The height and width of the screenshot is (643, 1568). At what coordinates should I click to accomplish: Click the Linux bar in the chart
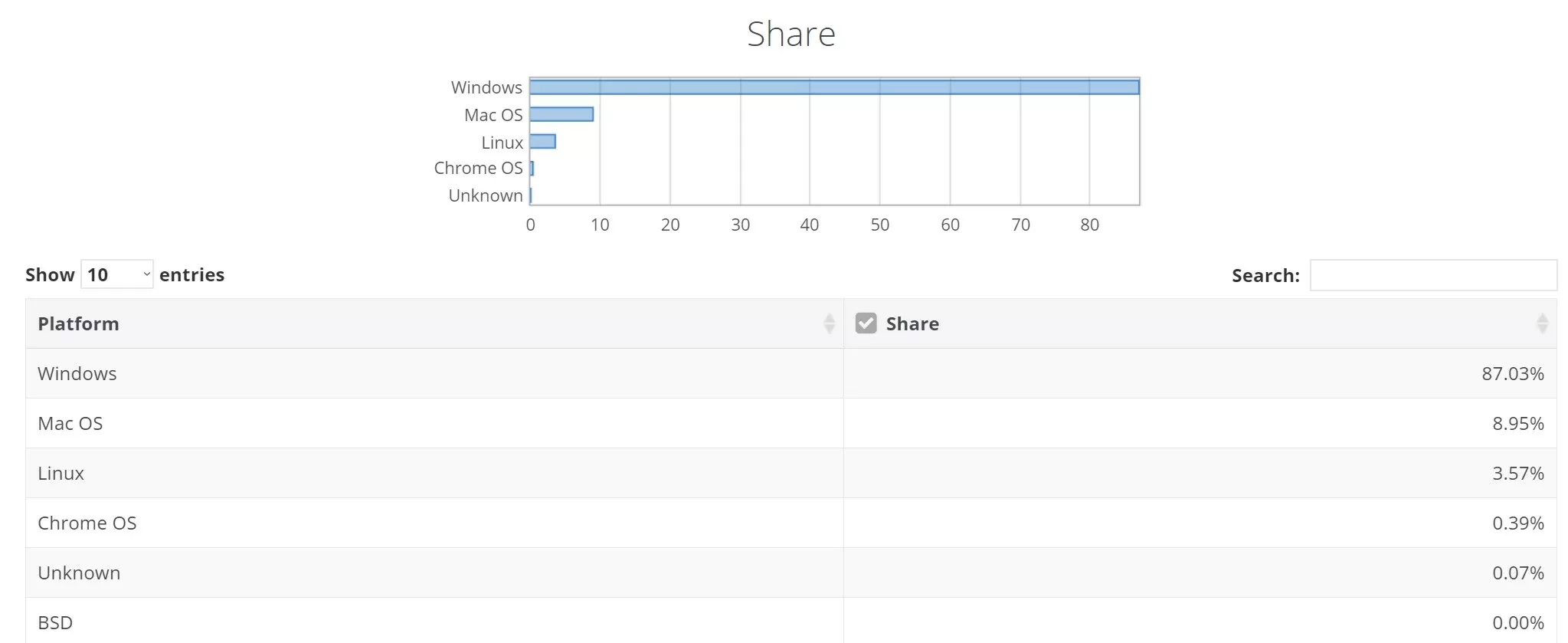click(542, 142)
